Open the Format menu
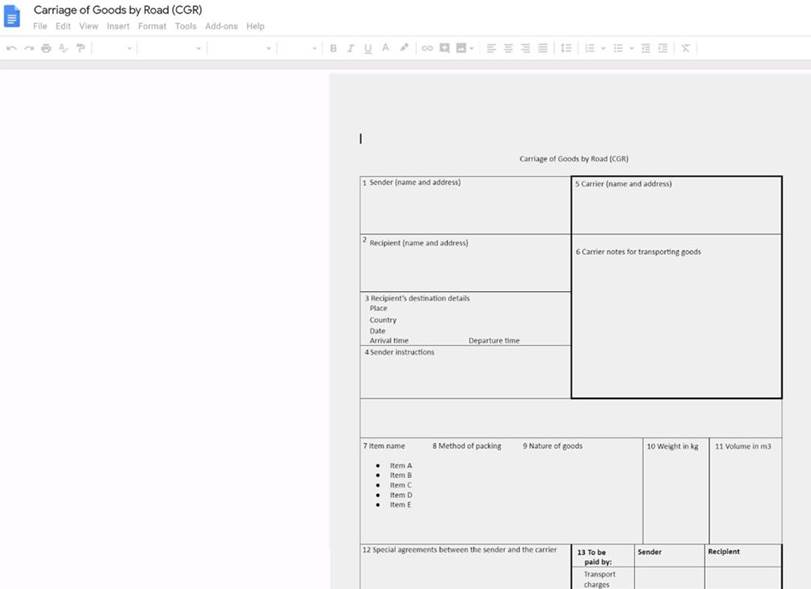The image size is (811, 589). tap(152, 26)
